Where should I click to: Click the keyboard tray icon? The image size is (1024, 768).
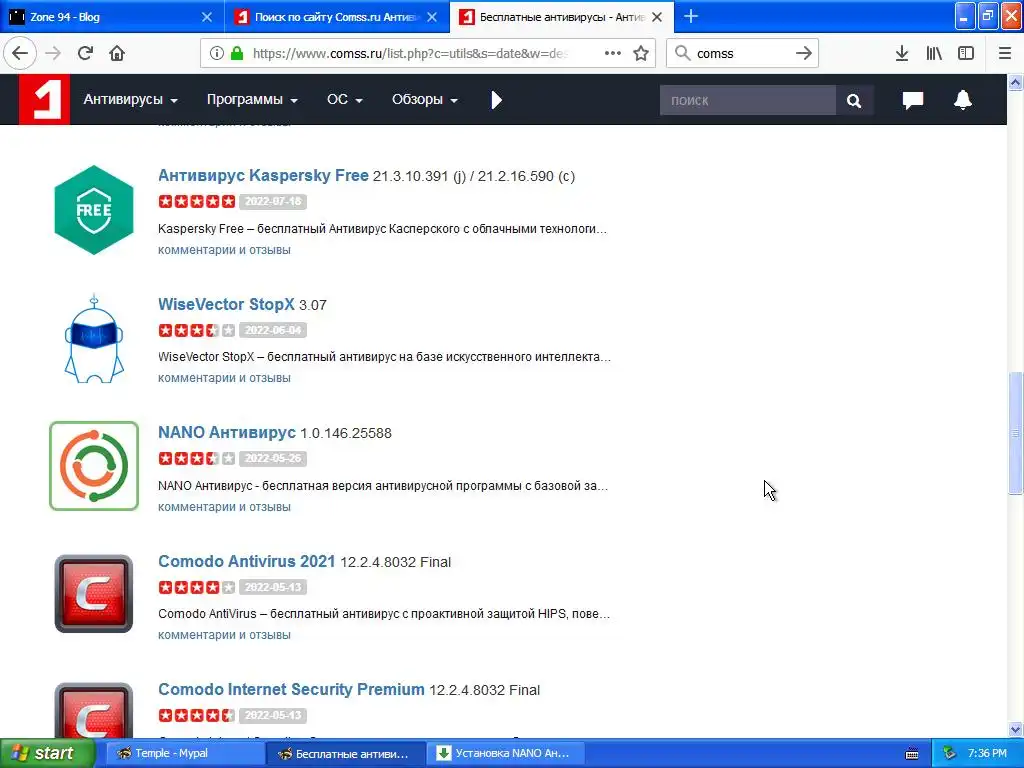[912, 754]
